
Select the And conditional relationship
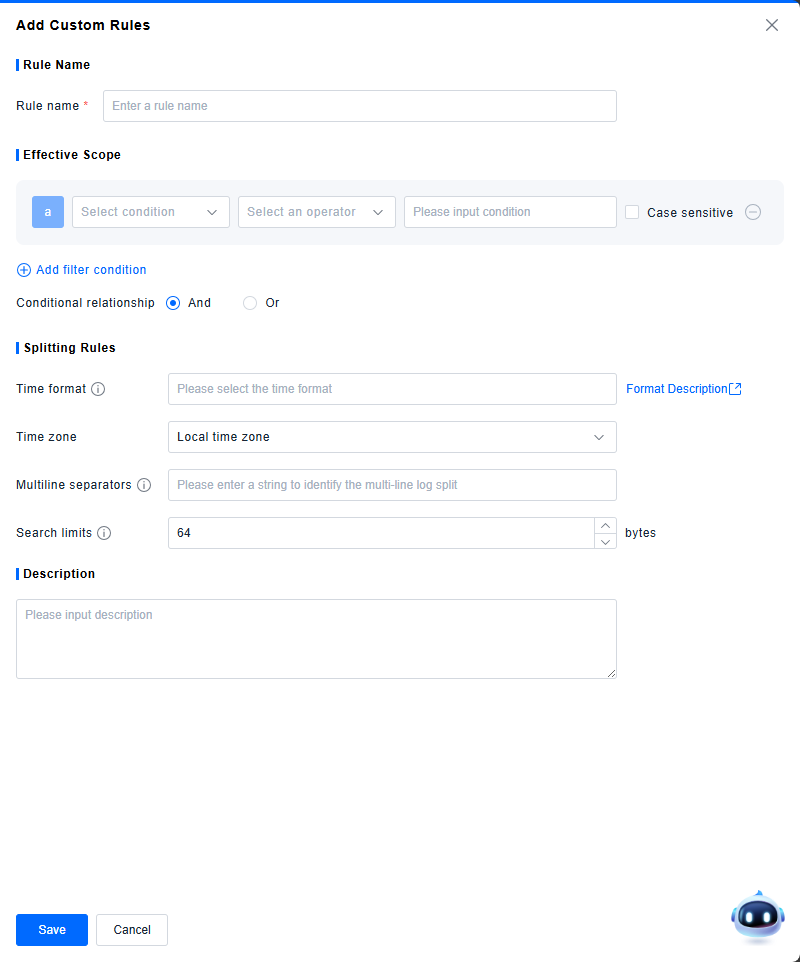(173, 303)
